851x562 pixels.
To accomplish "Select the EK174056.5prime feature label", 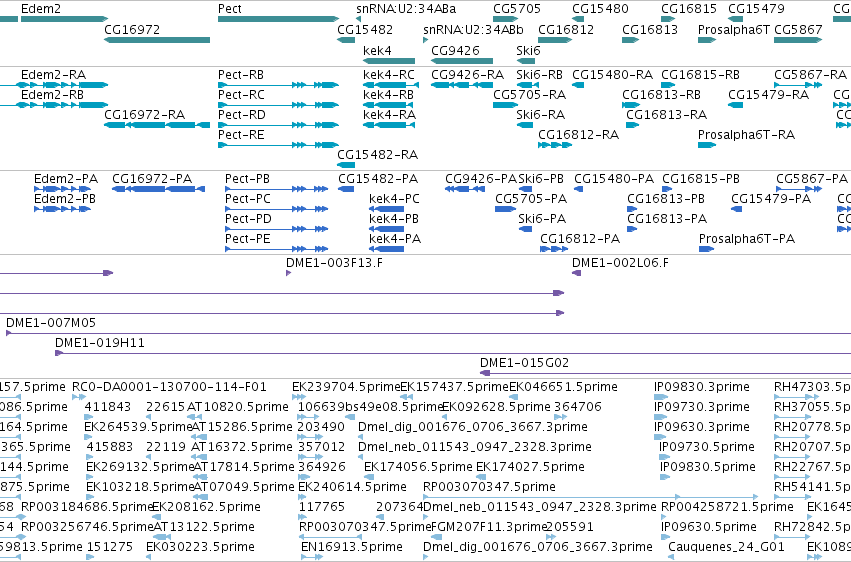I will (x=418, y=467).
